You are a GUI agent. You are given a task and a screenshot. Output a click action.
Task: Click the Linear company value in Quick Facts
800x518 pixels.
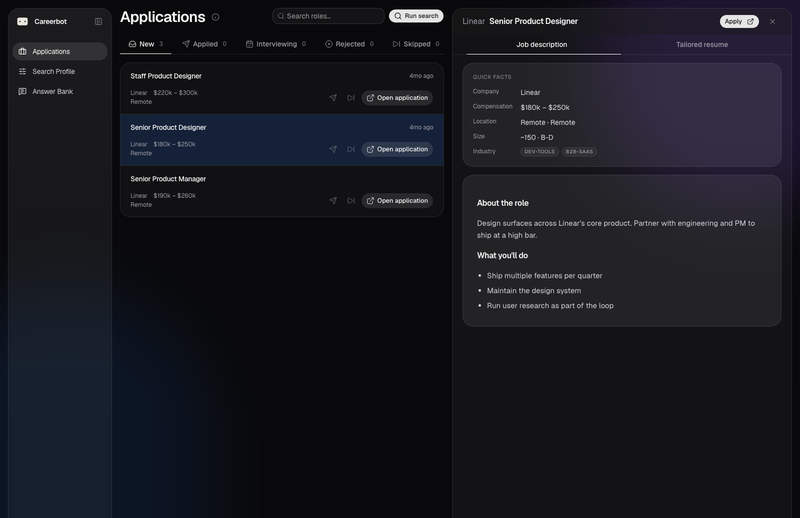[x=530, y=92]
